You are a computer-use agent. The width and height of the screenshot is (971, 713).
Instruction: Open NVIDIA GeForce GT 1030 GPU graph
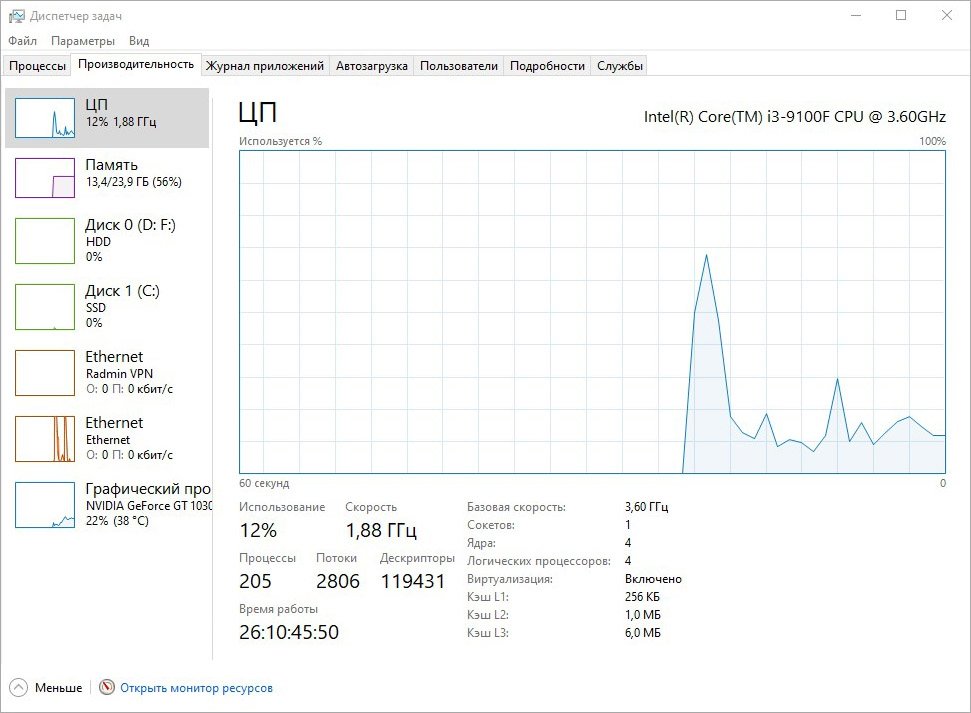click(45, 504)
